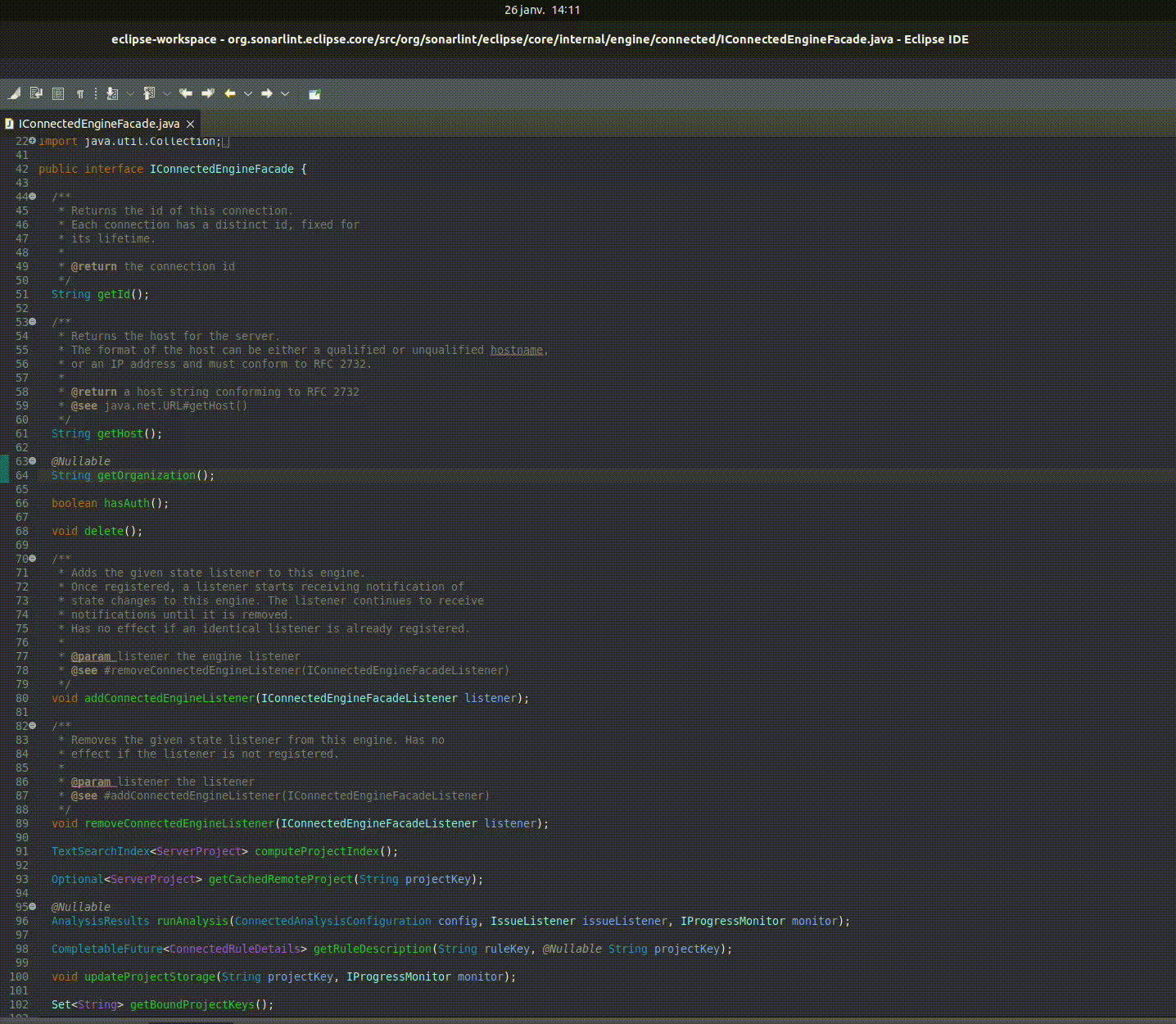Select the Previous Annotation toolbar icon
This screenshot has height=1024, width=1176.
click(x=150, y=93)
